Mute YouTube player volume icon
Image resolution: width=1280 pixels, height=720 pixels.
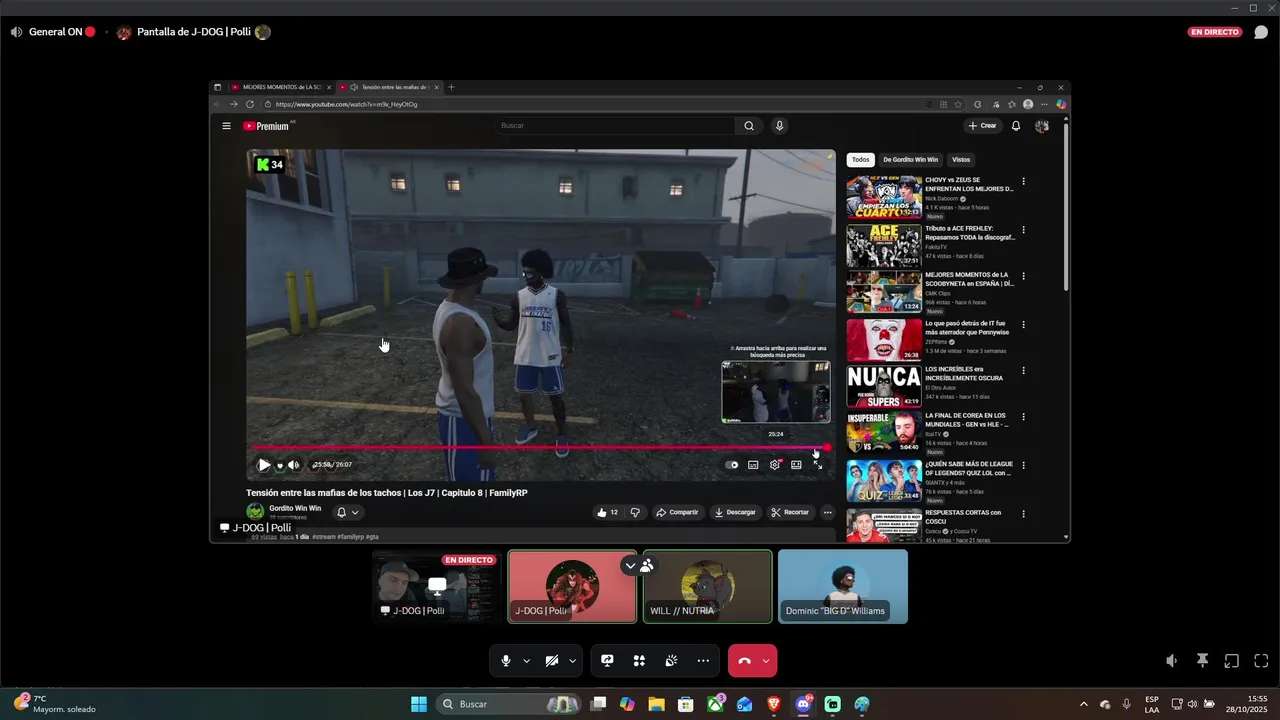click(x=293, y=465)
